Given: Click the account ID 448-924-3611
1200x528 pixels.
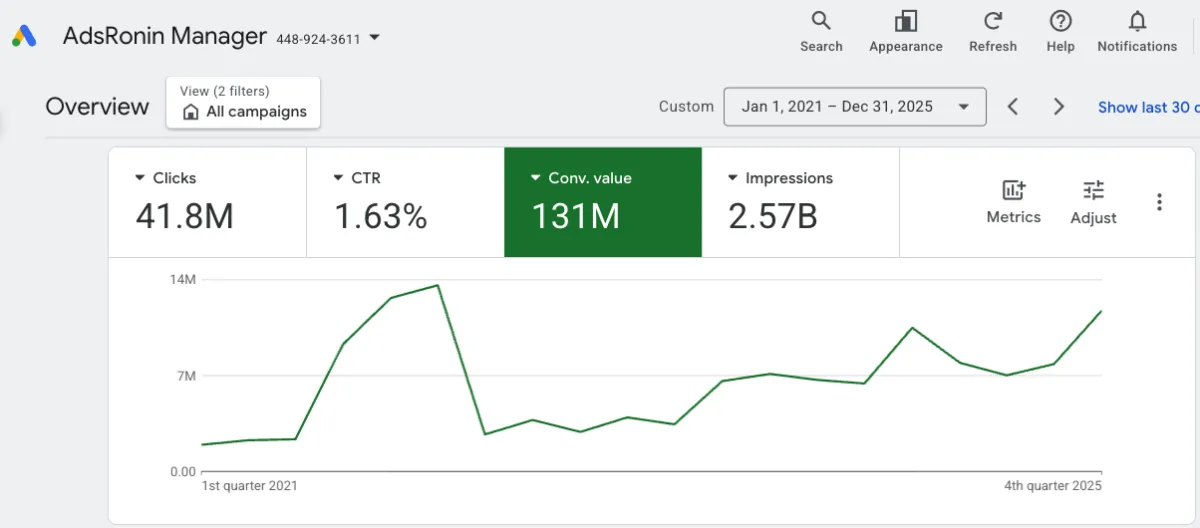Looking at the screenshot, I should (x=319, y=39).
